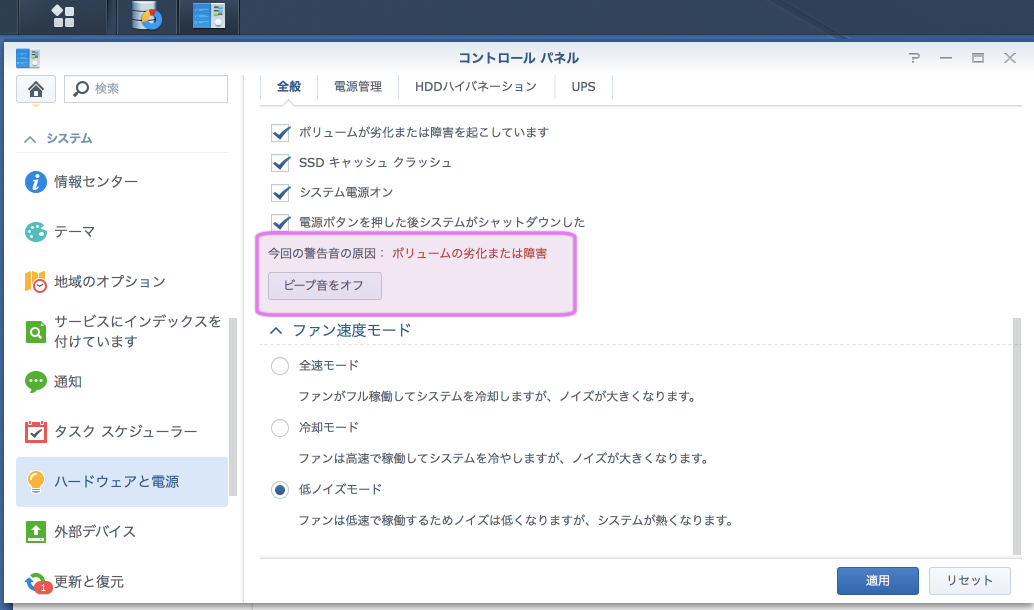The height and width of the screenshot is (610, 1034).
Task: Open the Info Center (情報センター) icon
Action: (x=36, y=182)
